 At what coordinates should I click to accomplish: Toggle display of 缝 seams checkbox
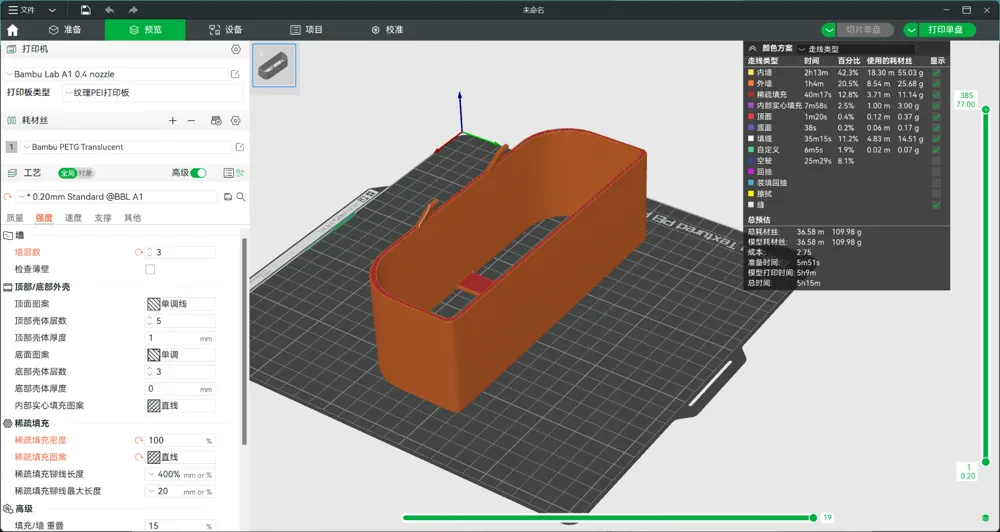tap(936, 205)
